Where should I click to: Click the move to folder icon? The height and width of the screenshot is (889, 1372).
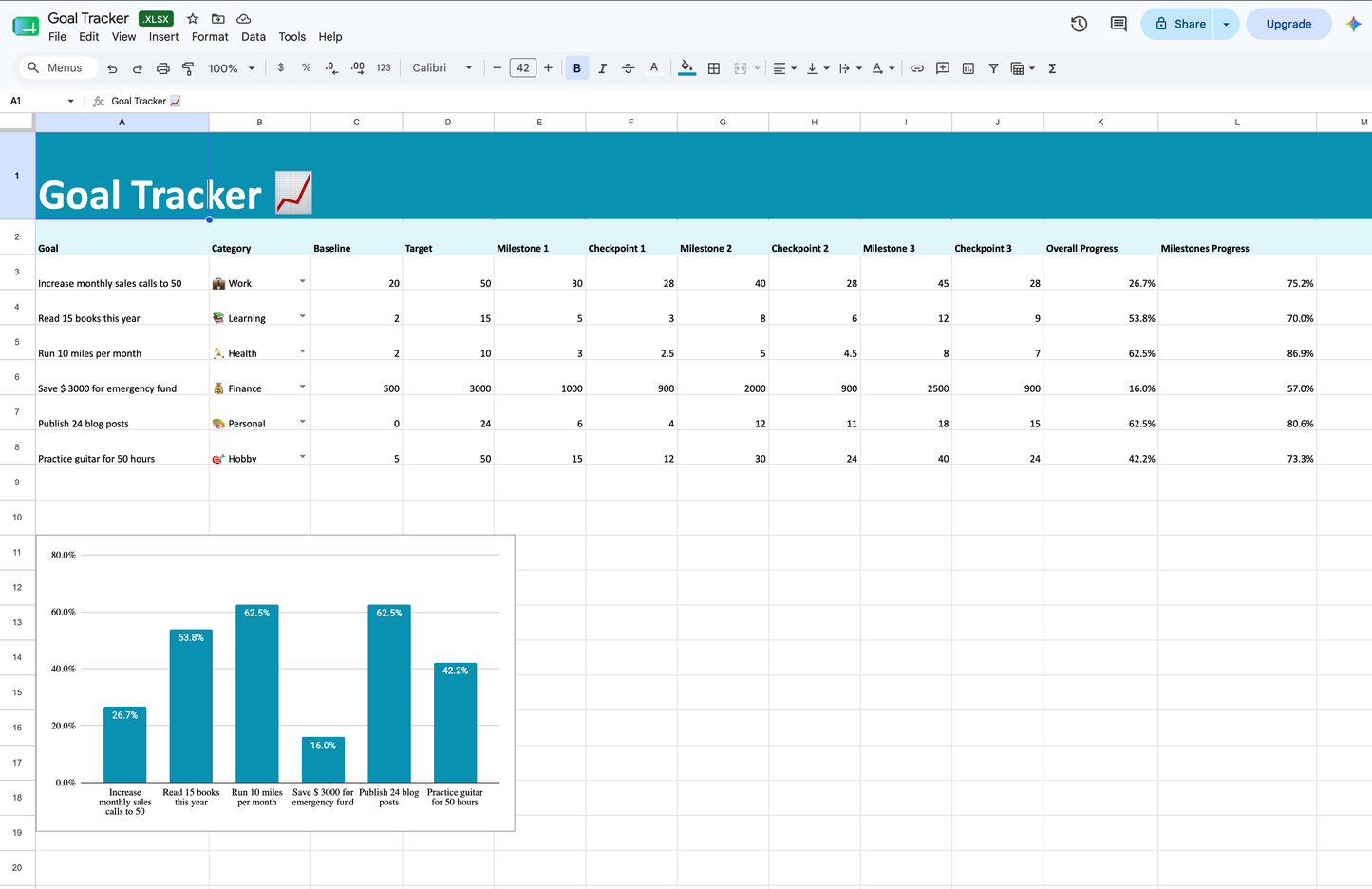pos(218,18)
